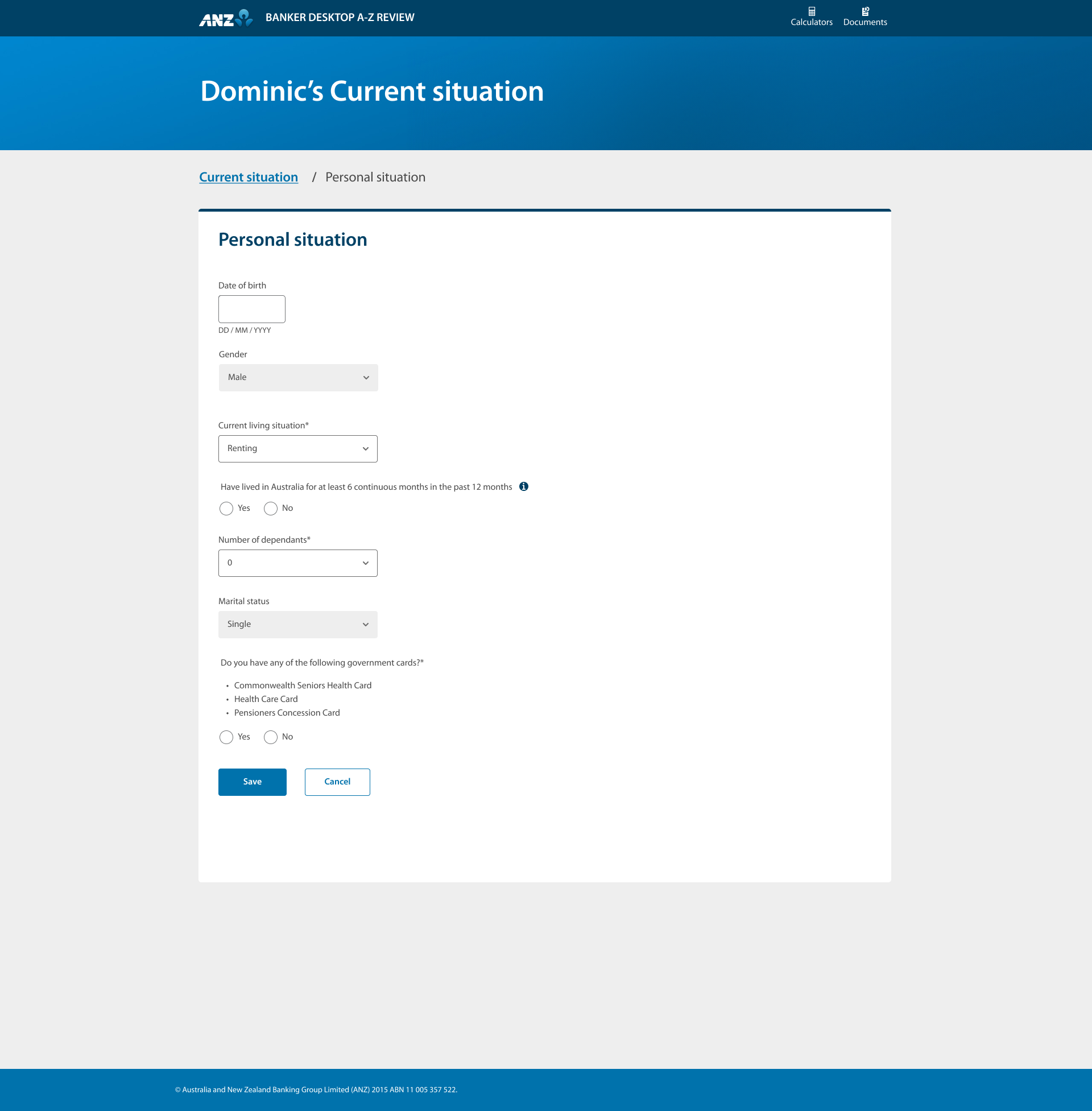
Task: Click the chevron on the Gender dropdown
Action: click(366, 377)
